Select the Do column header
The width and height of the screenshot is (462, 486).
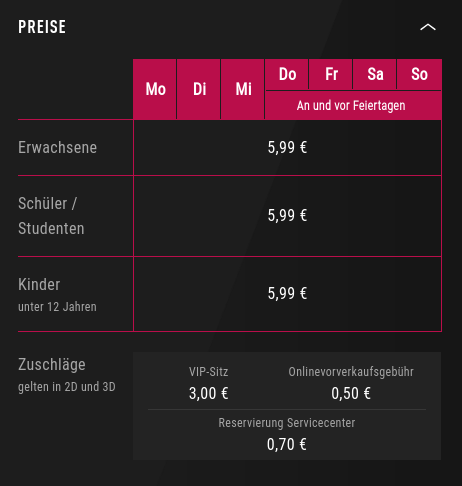pos(287,74)
